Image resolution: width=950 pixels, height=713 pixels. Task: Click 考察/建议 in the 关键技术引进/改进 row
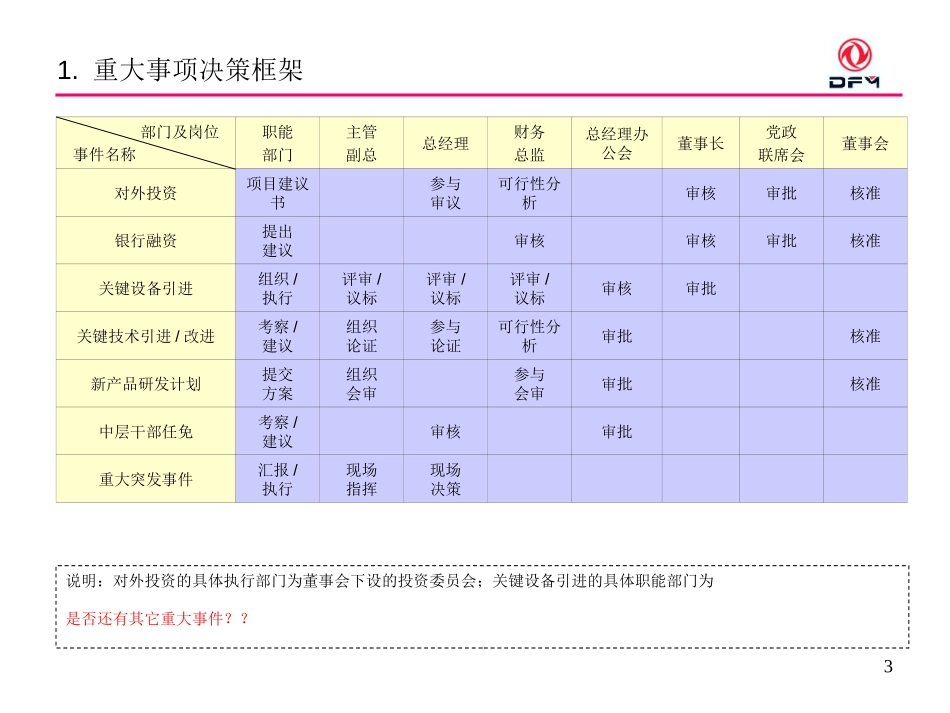point(277,336)
